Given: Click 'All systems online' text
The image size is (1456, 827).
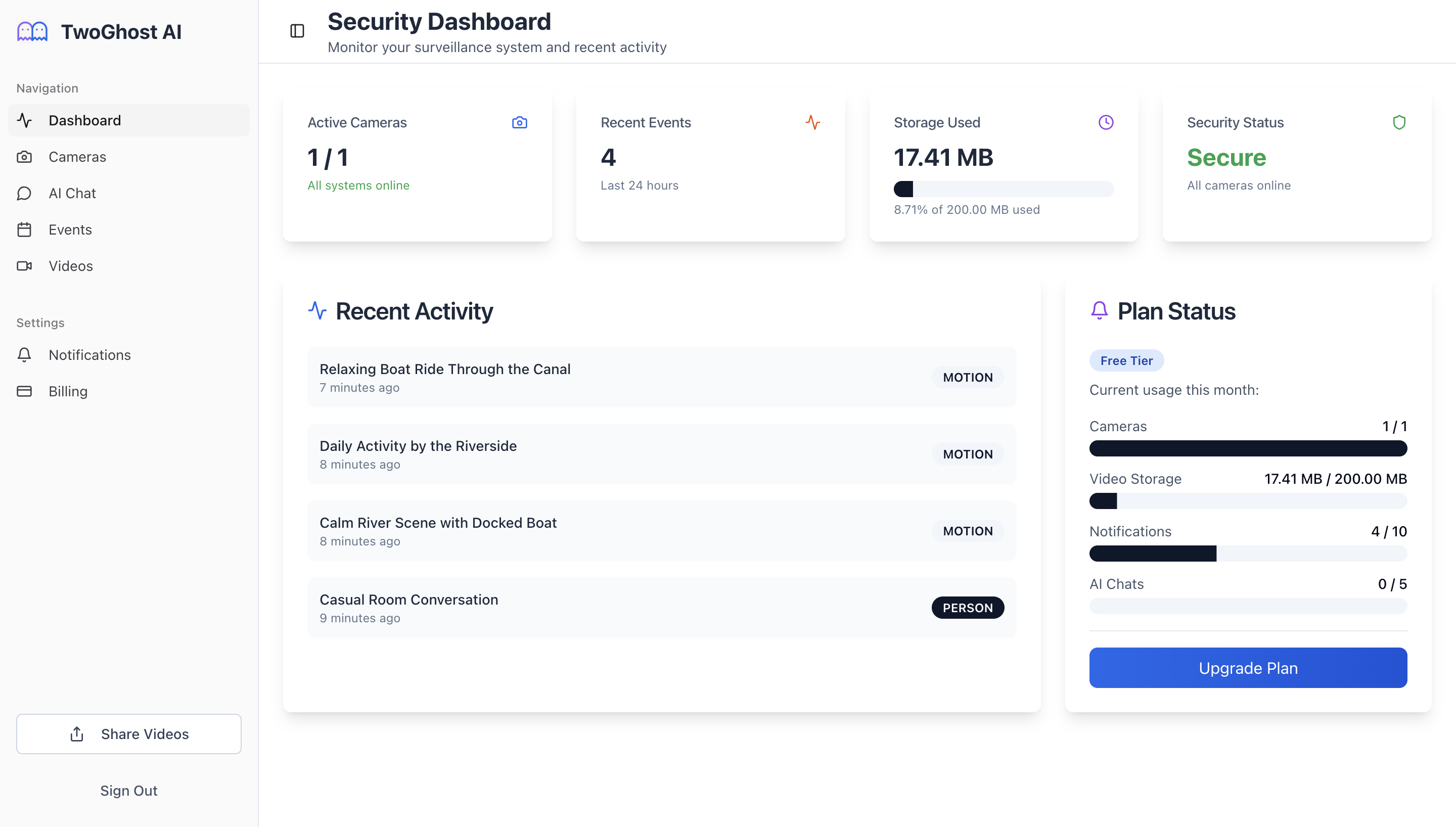Looking at the screenshot, I should pyautogui.click(x=358, y=185).
